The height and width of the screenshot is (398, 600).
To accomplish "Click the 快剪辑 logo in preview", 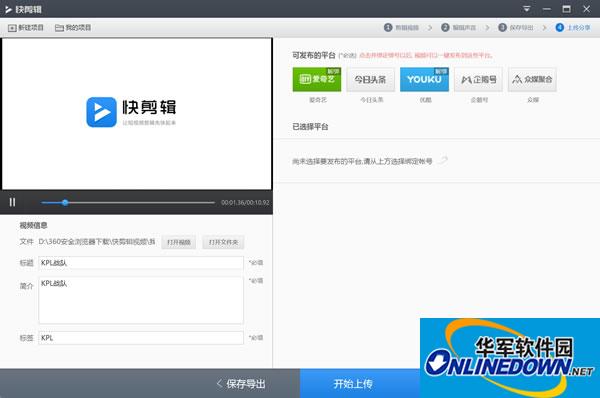I will click(131, 112).
